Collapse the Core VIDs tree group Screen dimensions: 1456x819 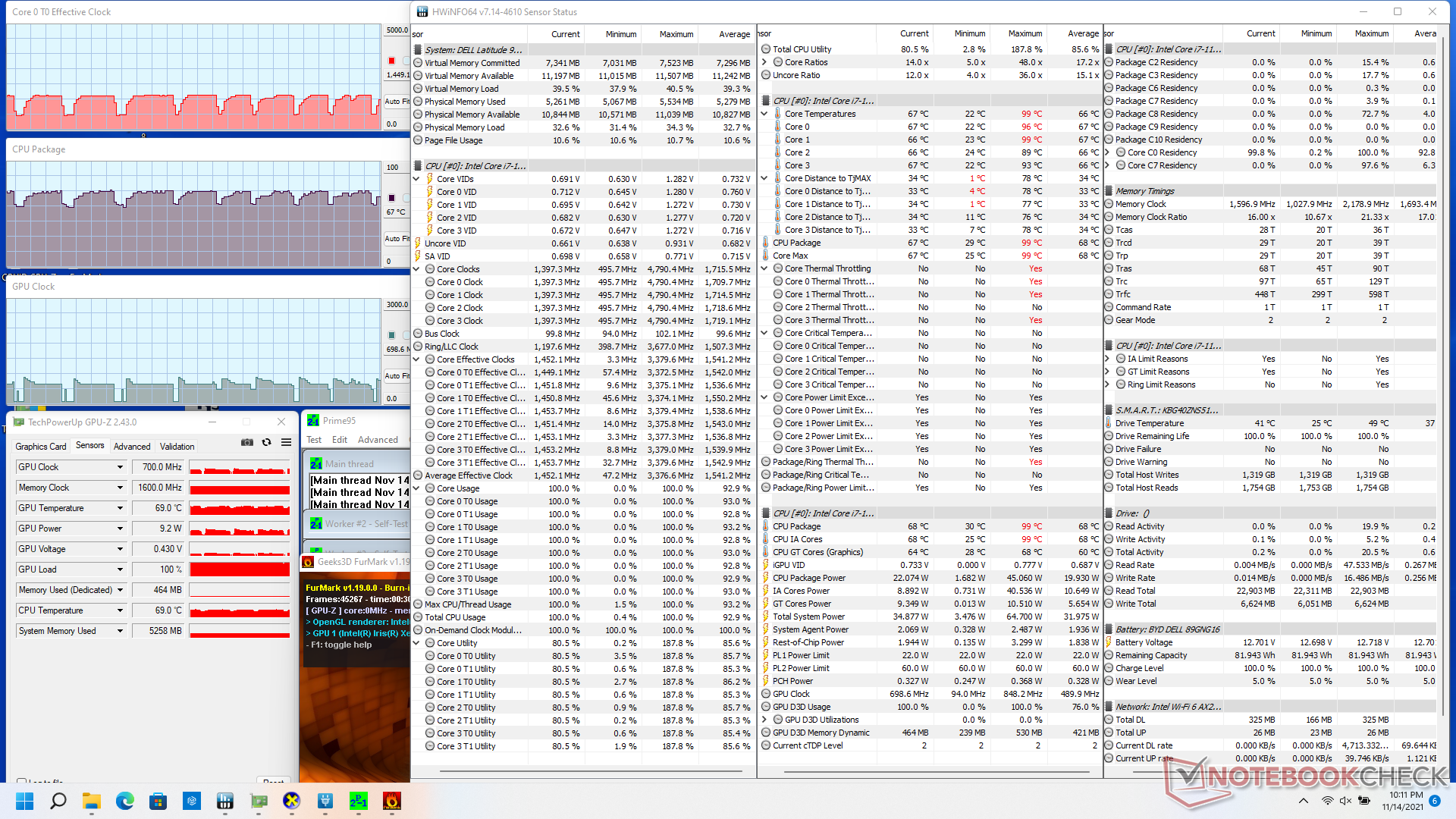pos(416,179)
